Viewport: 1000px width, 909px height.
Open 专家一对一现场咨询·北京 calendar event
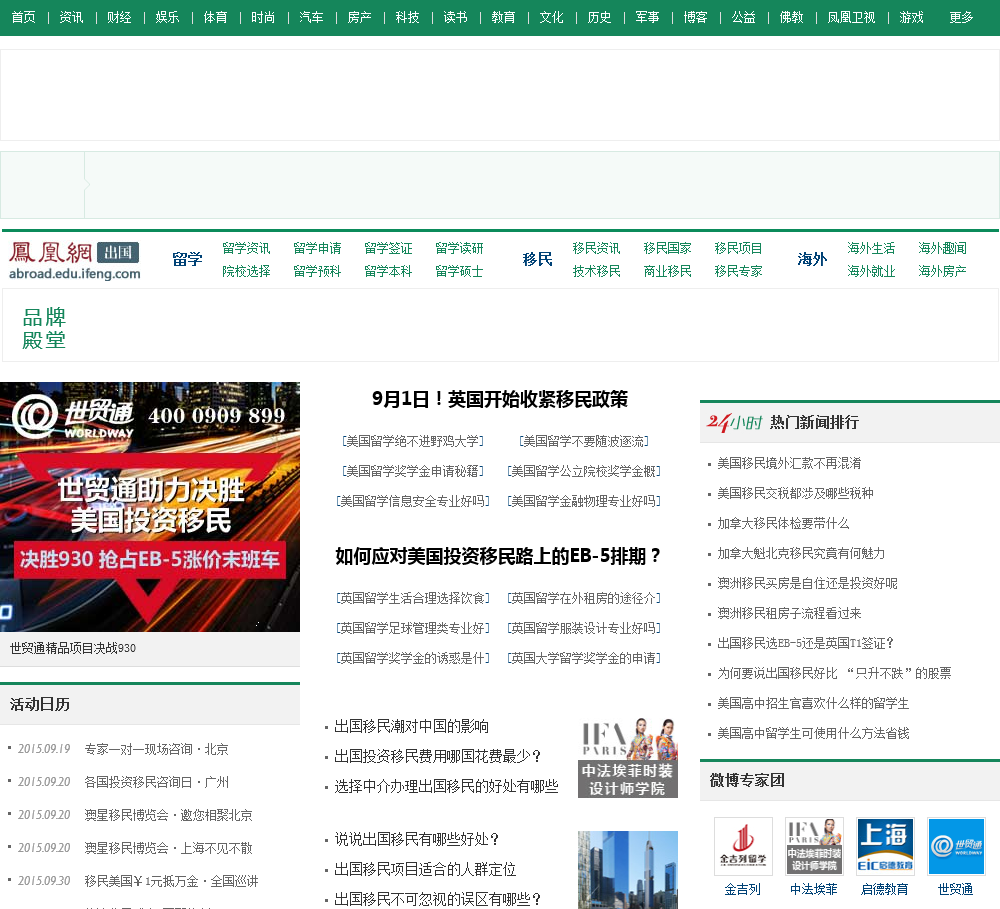tap(156, 749)
